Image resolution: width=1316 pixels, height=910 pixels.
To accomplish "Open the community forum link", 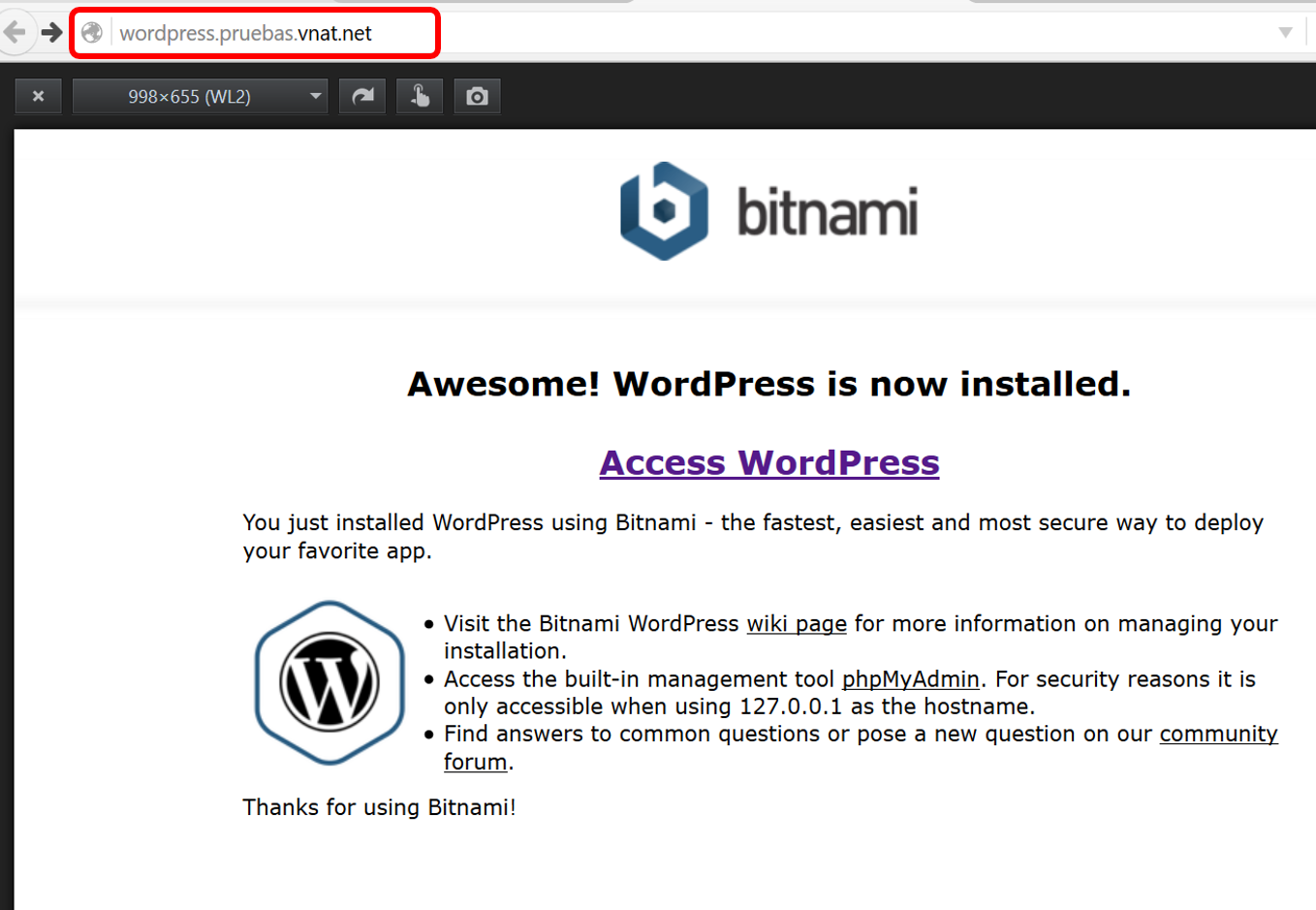I will tap(1218, 735).
